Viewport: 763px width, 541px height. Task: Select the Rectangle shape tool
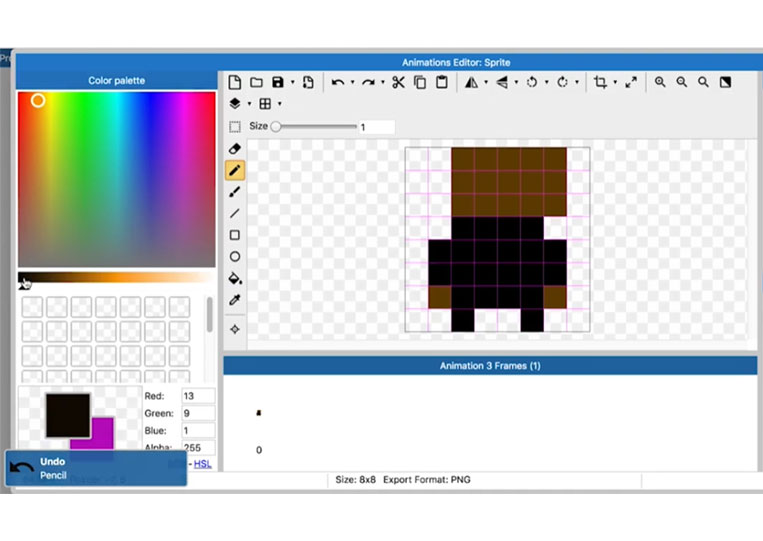(x=235, y=235)
